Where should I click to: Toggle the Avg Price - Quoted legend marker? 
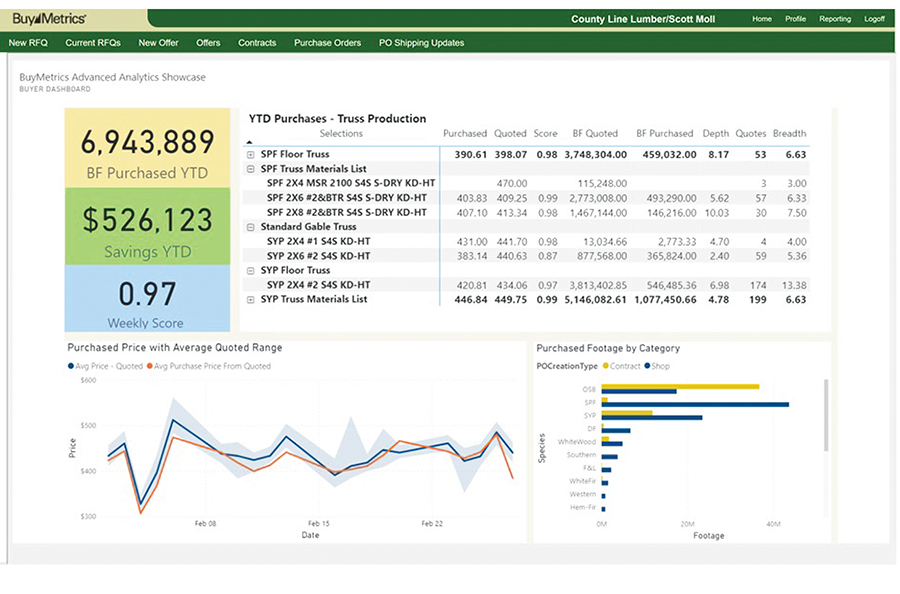71,366
